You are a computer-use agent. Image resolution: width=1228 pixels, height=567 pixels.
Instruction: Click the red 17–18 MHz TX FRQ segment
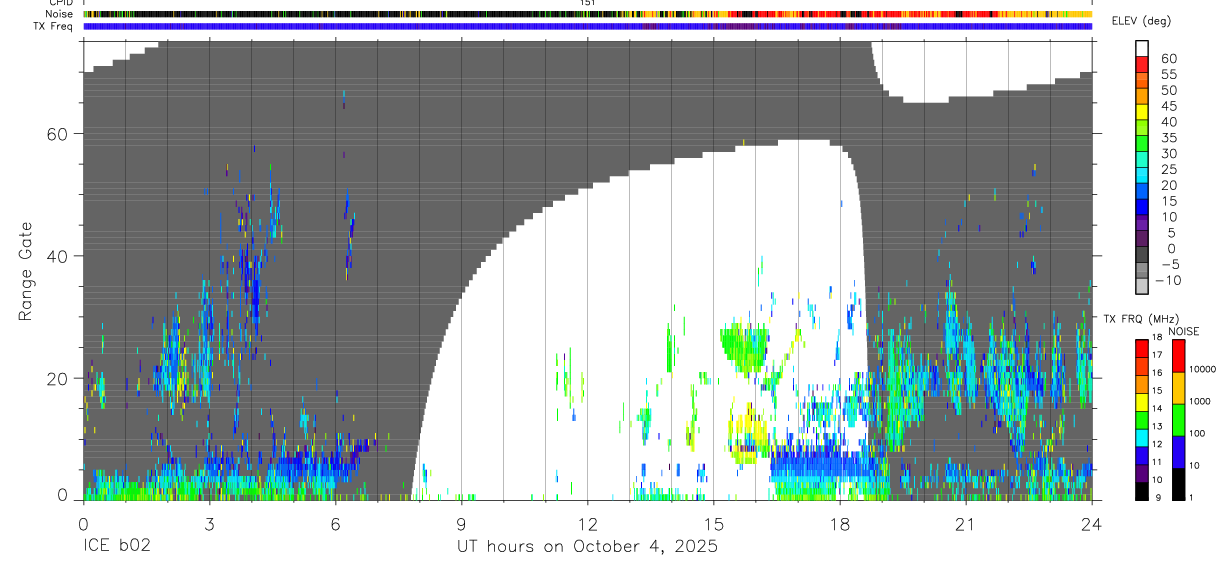pyautogui.click(x=1142, y=347)
